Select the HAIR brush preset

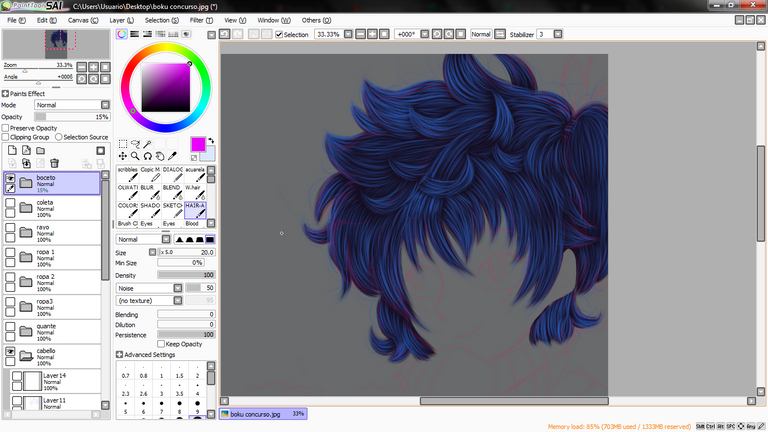coord(195,210)
